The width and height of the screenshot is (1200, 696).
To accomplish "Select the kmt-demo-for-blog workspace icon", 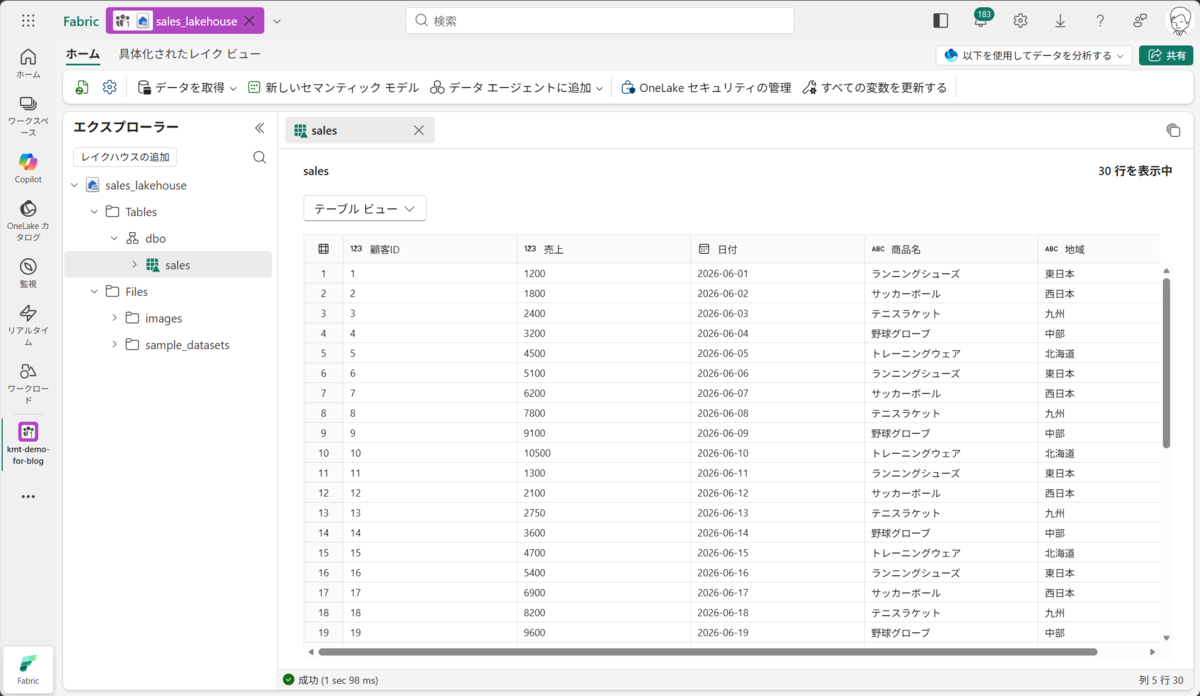I will tap(28, 443).
